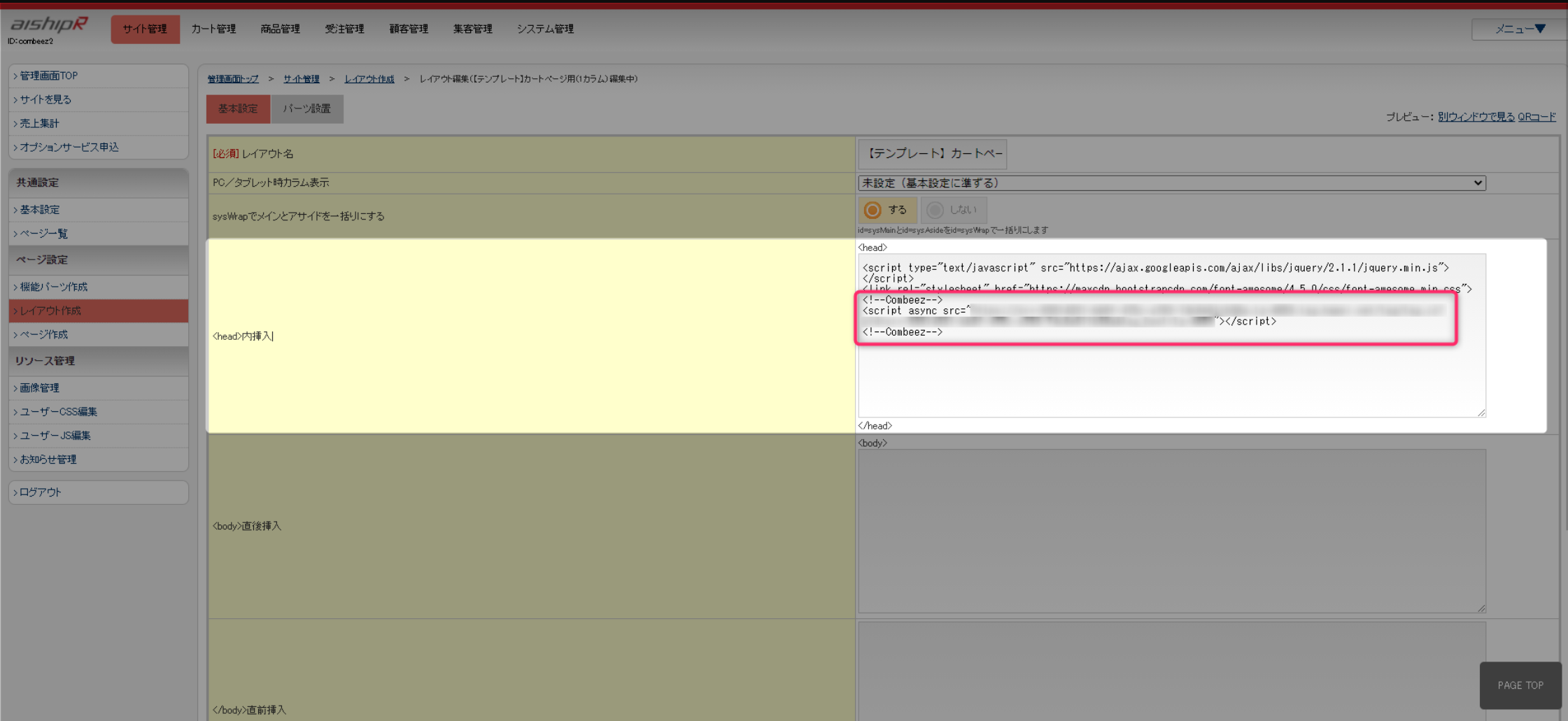Screen dimensions: 1568x721
Task: Select the する radio option
Action: point(887,210)
